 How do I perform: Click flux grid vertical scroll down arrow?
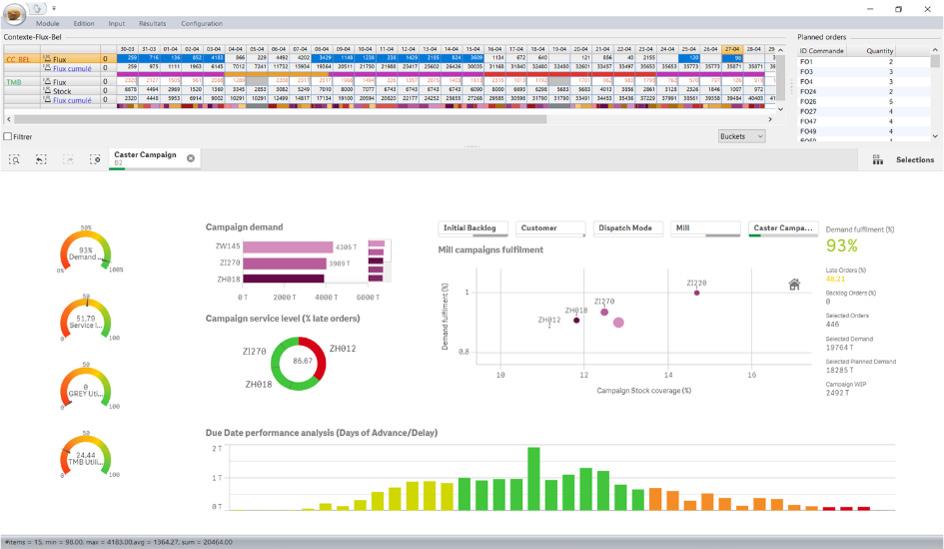click(781, 109)
